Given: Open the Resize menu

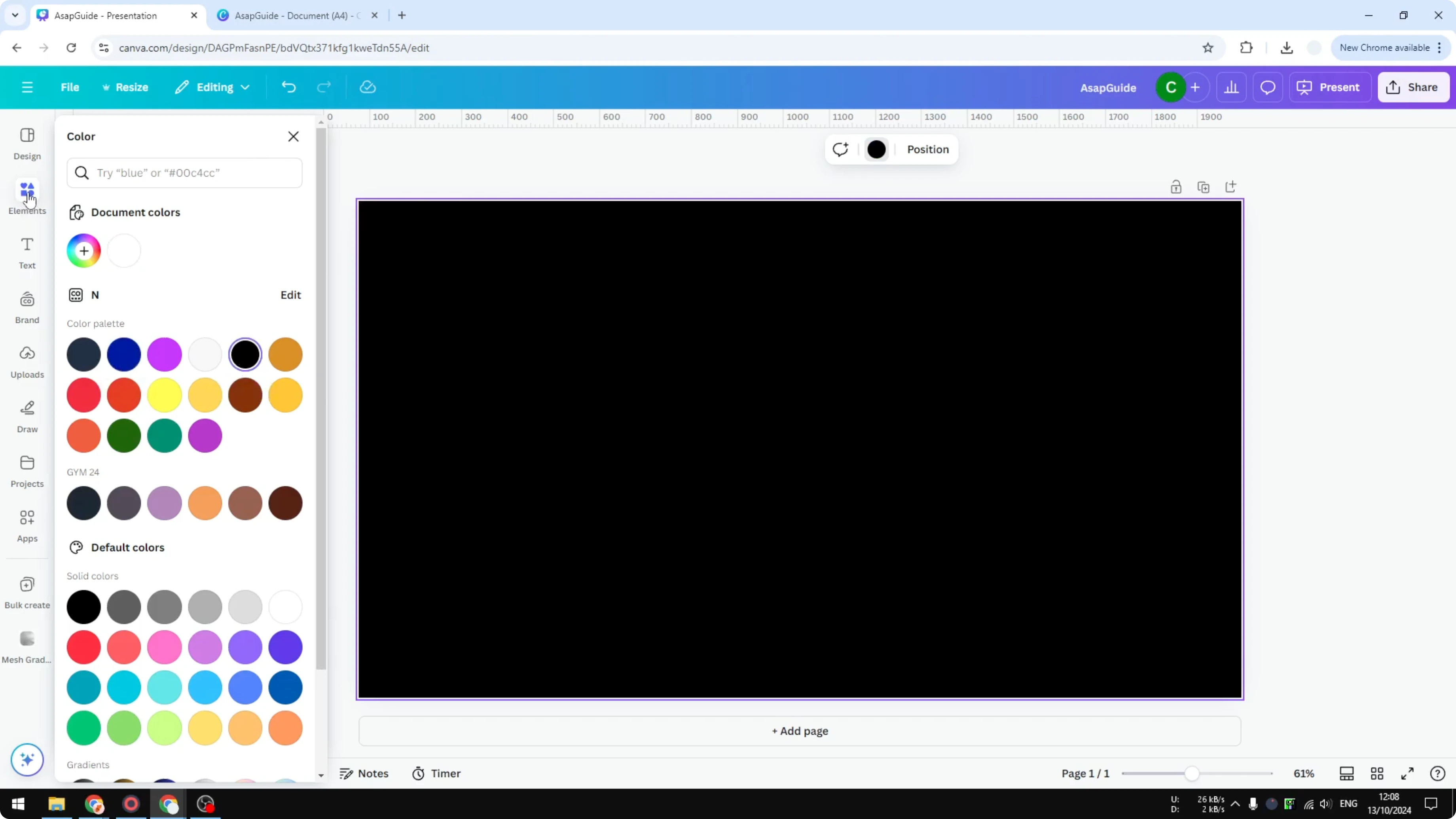Looking at the screenshot, I should (x=125, y=87).
